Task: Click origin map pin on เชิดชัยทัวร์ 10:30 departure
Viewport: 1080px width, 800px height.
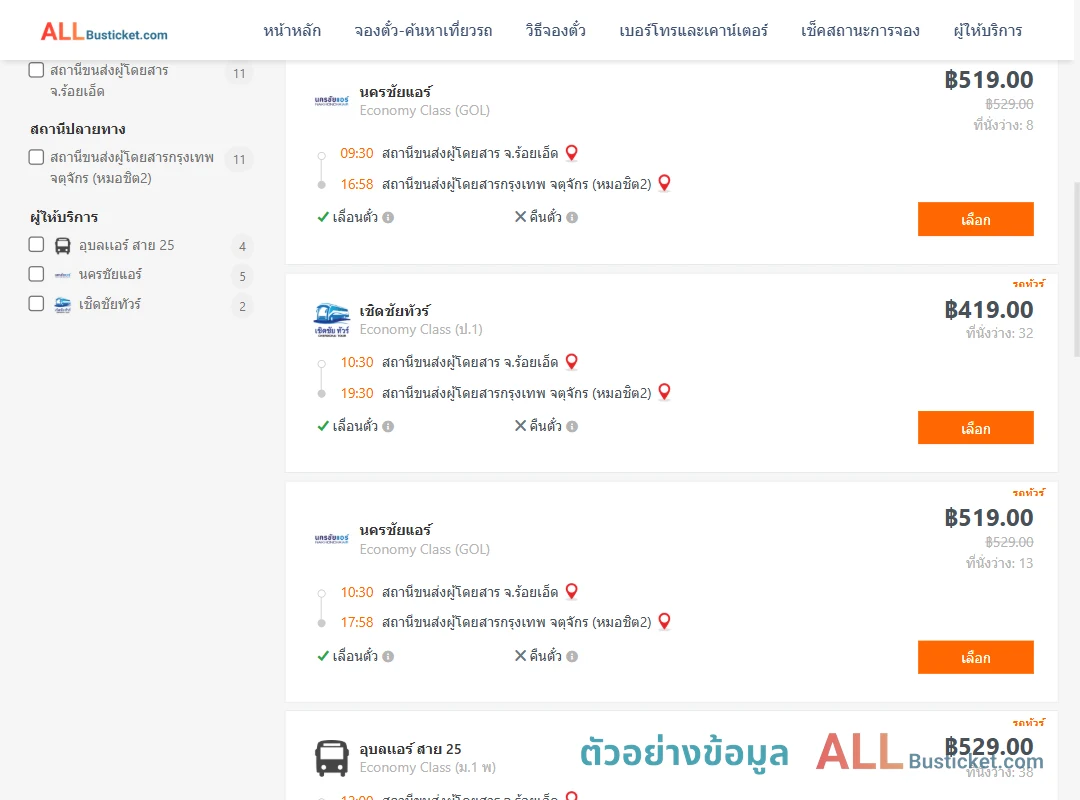Action: coord(571,362)
